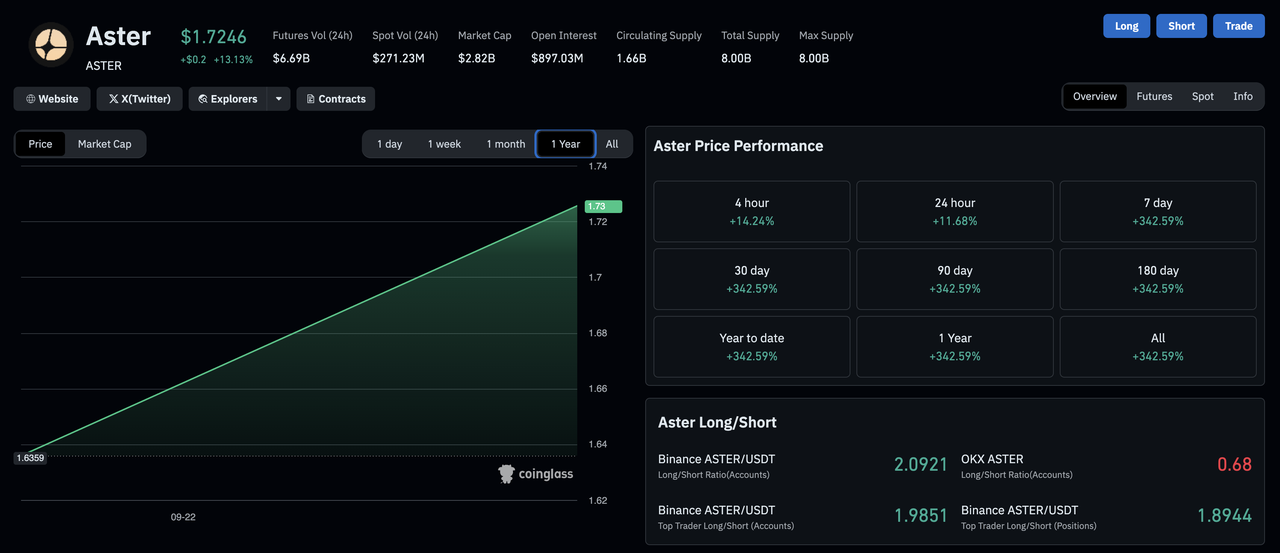Image resolution: width=1280 pixels, height=553 pixels.
Task: Select the 1 day time range
Action: coord(389,144)
